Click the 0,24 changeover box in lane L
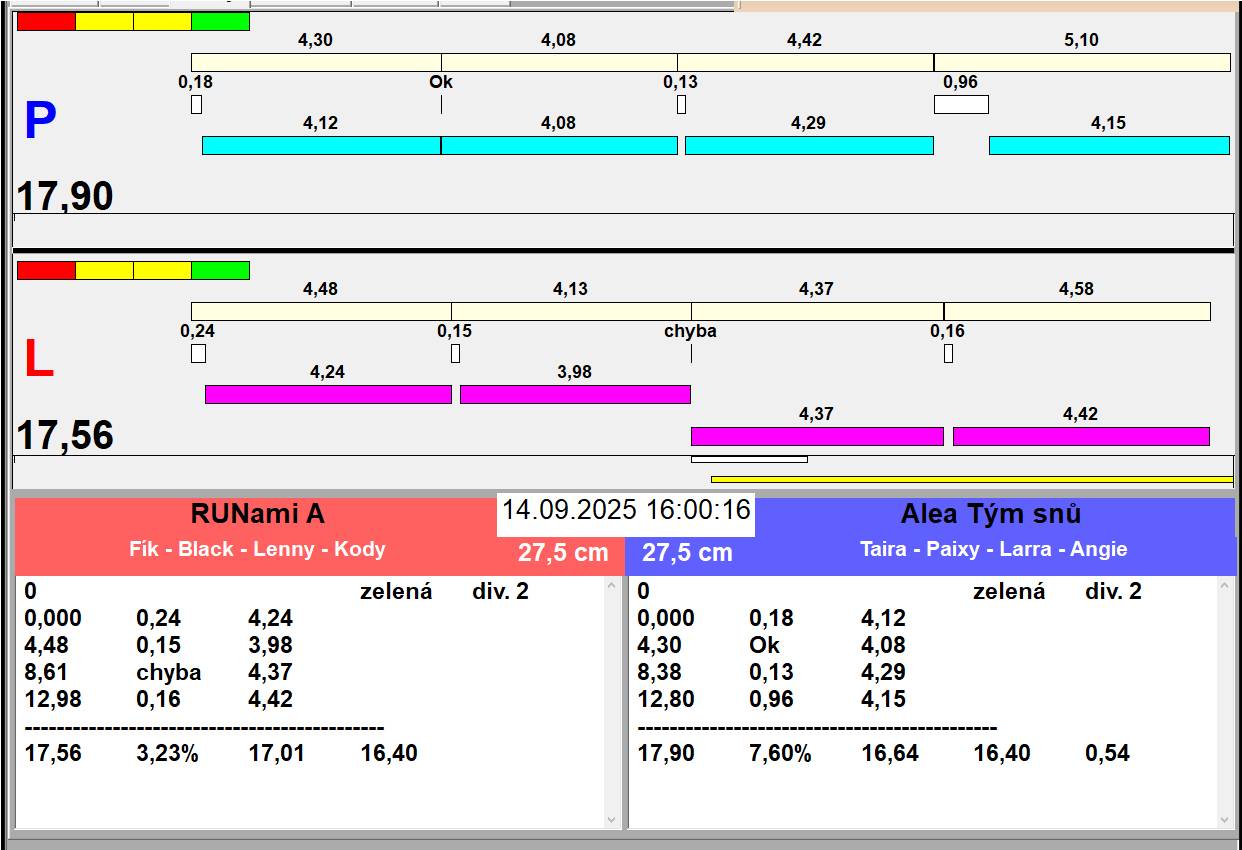This screenshot has width=1242, height=850. [x=198, y=353]
